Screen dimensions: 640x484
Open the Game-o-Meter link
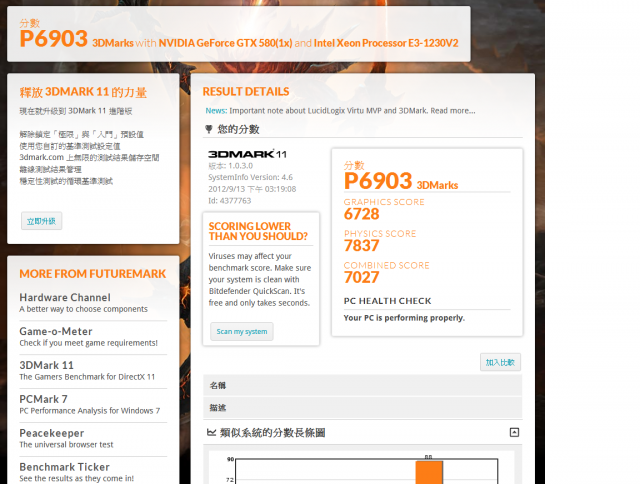(56, 331)
